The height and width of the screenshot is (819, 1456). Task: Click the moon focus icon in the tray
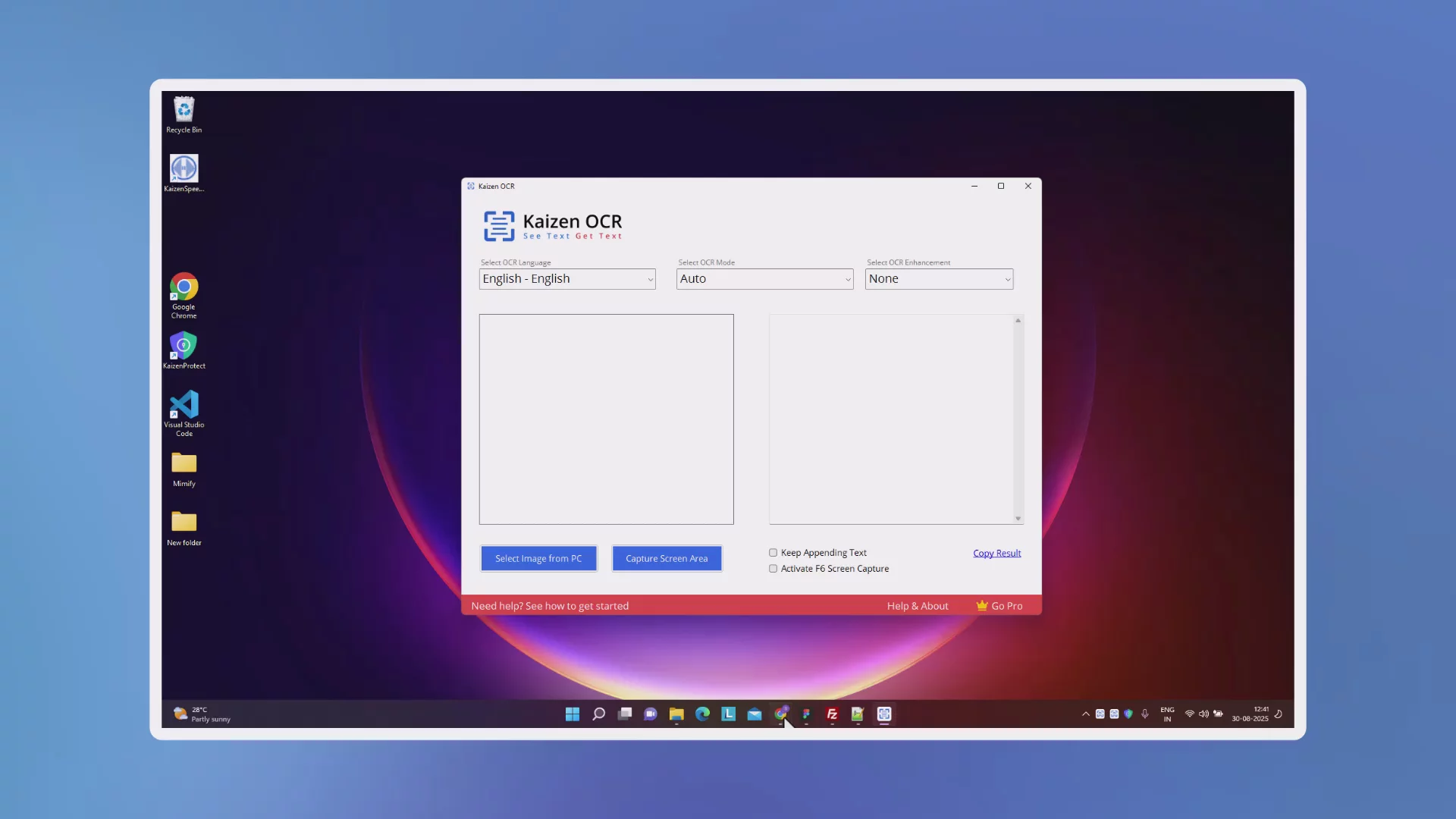pyautogui.click(x=1279, y=714)
